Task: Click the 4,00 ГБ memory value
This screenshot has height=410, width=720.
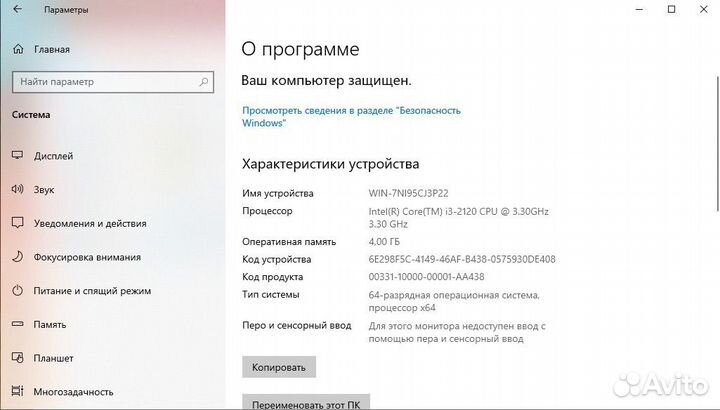Action: (384, 242)
